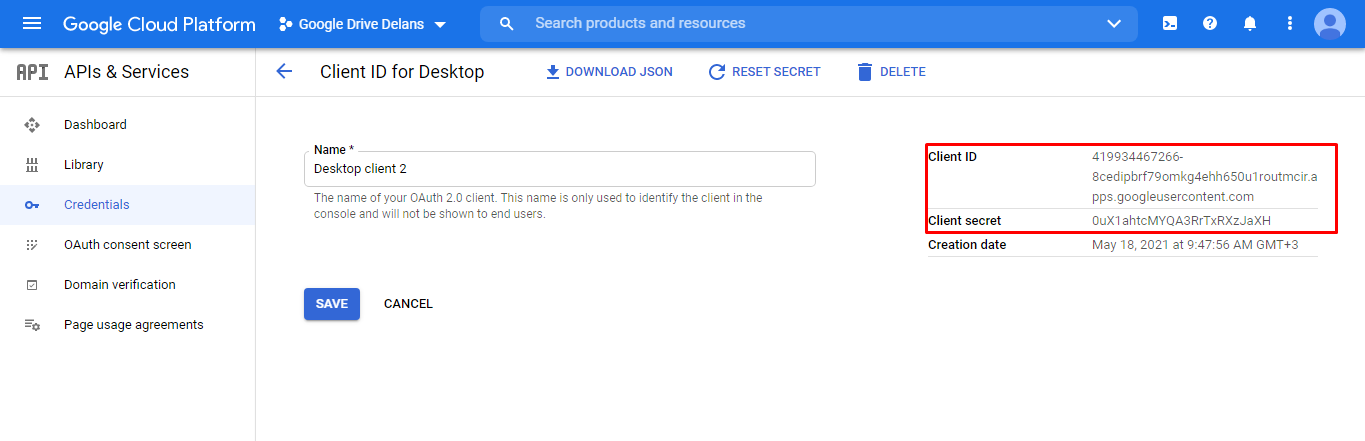Open the hamburger navigation menu

32,23
